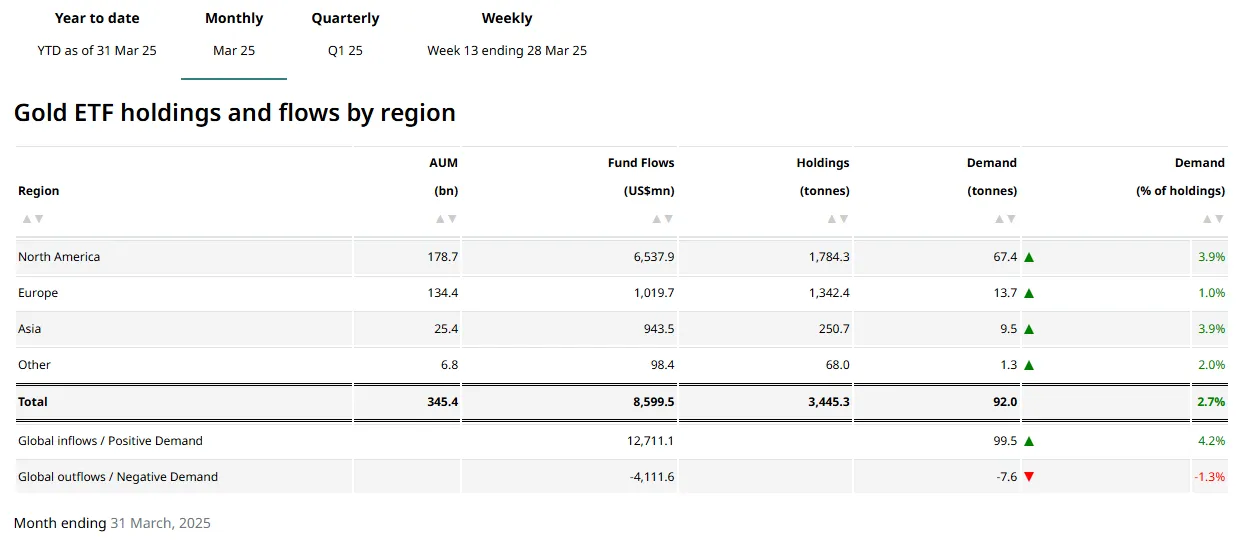Open the Quarterly Q1 25 tab
This screenshot has width=1246, height=541.
pyautogui.click(x=345, y=34)
